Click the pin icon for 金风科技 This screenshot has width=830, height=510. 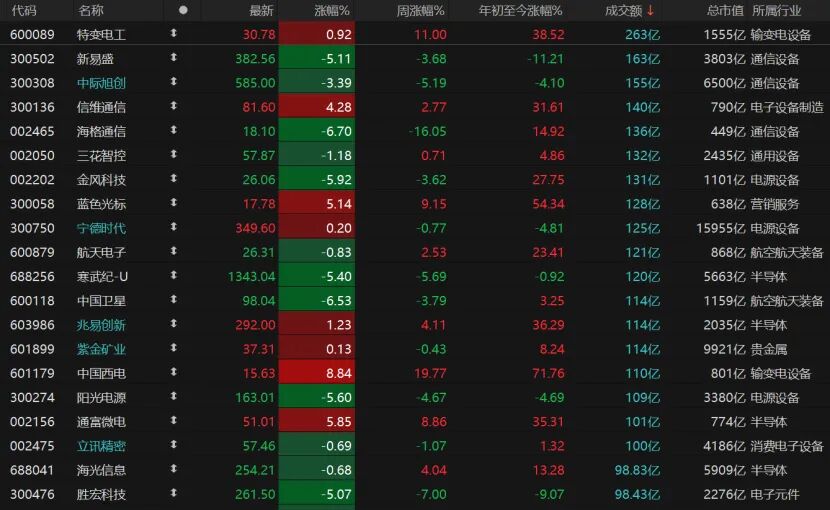pyautogui.click(x=173, y=178)
